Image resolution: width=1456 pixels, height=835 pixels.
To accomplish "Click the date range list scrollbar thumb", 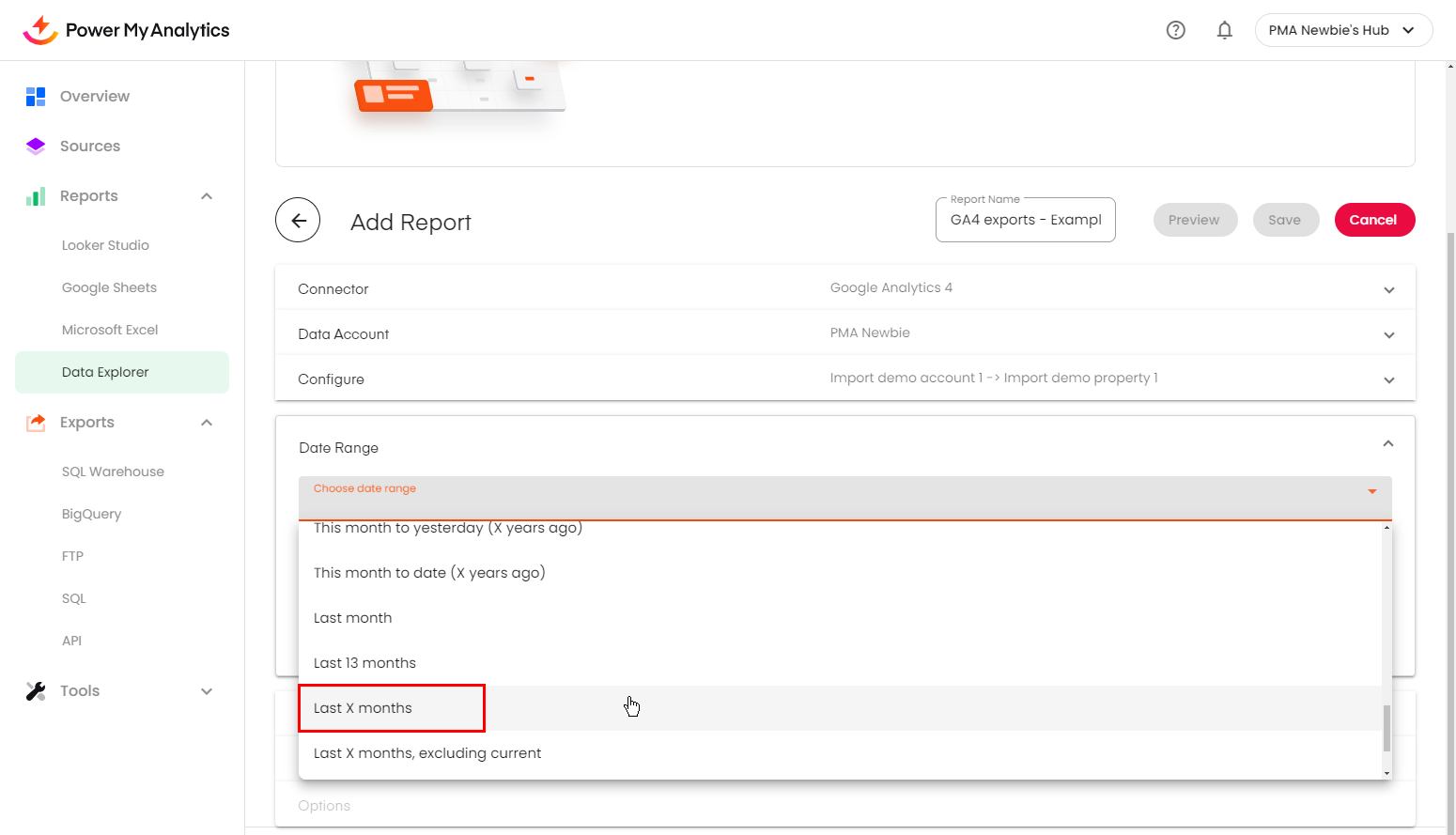I will [x=1386, y=728].
